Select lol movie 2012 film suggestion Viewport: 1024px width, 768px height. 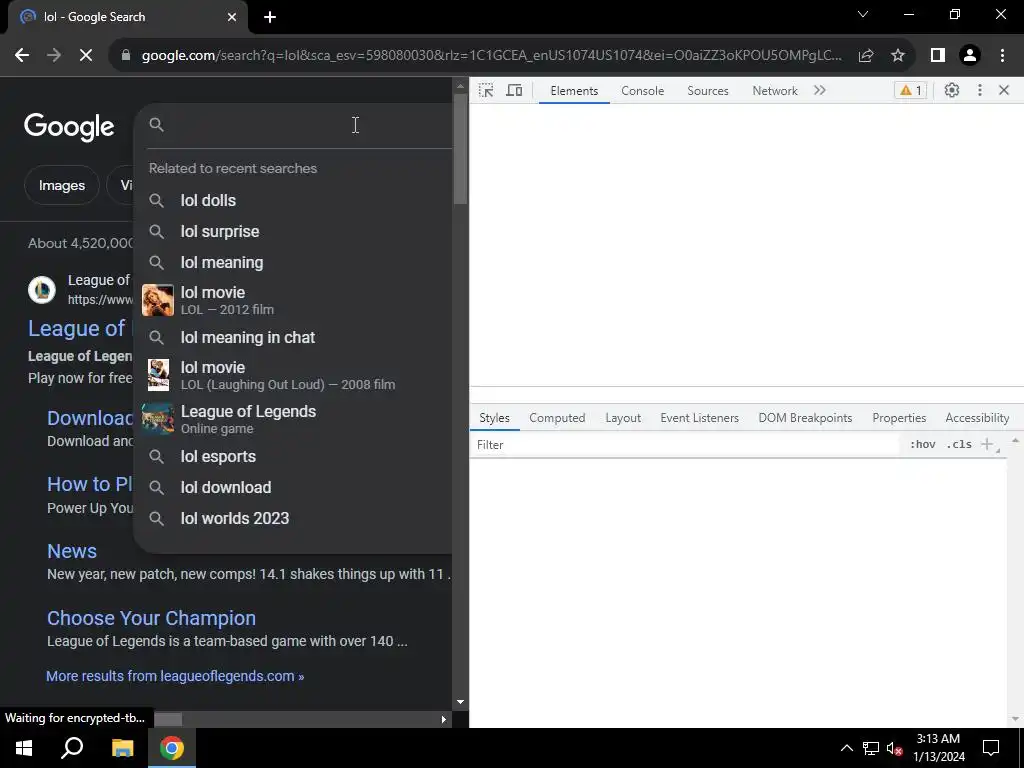pyautogui.click(x=293, y=300)
